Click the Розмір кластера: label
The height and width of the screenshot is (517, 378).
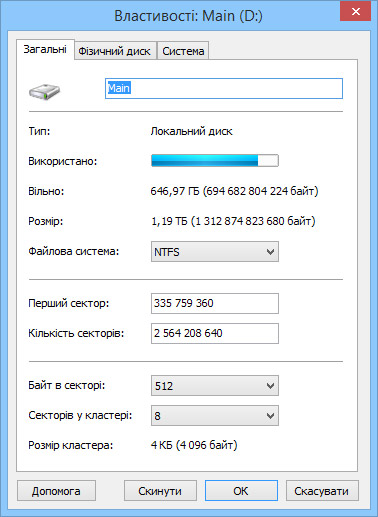[71, 445]
